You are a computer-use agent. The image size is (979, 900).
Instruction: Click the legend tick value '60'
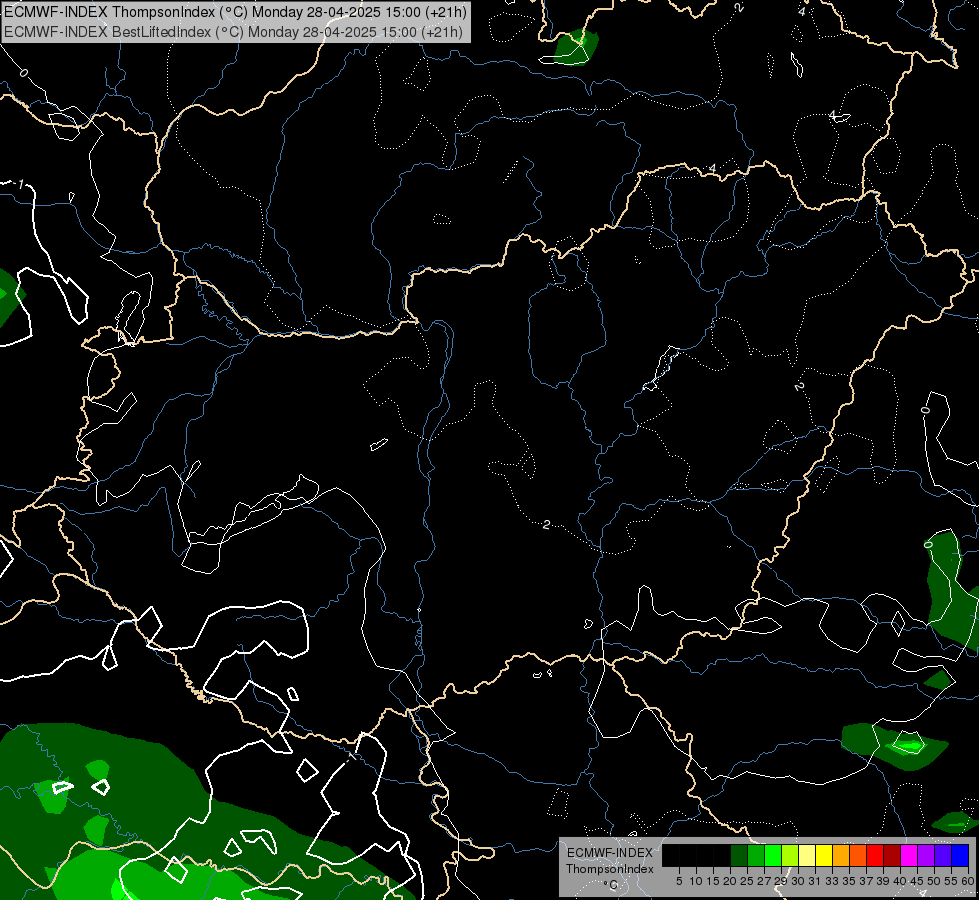pos(968,881)
